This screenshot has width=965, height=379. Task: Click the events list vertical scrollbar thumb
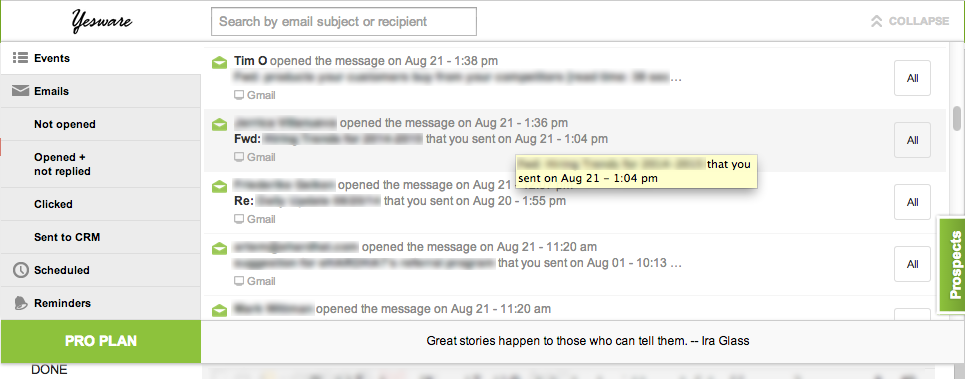pyautogui.click(x=957, y=118)
